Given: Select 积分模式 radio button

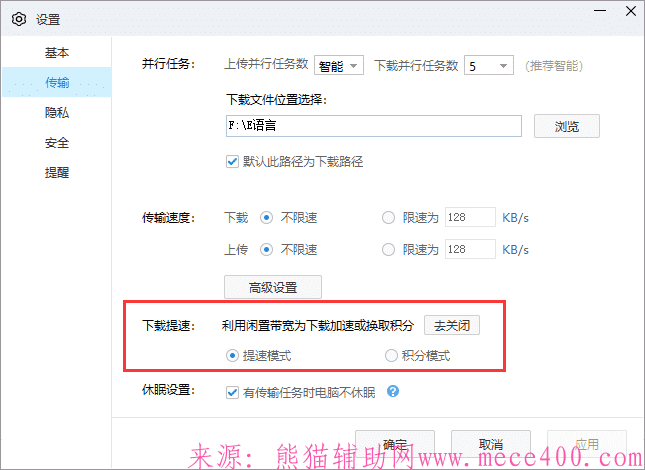Looking at the screenshot, I should pyautogui.click(x=391, y=355).
